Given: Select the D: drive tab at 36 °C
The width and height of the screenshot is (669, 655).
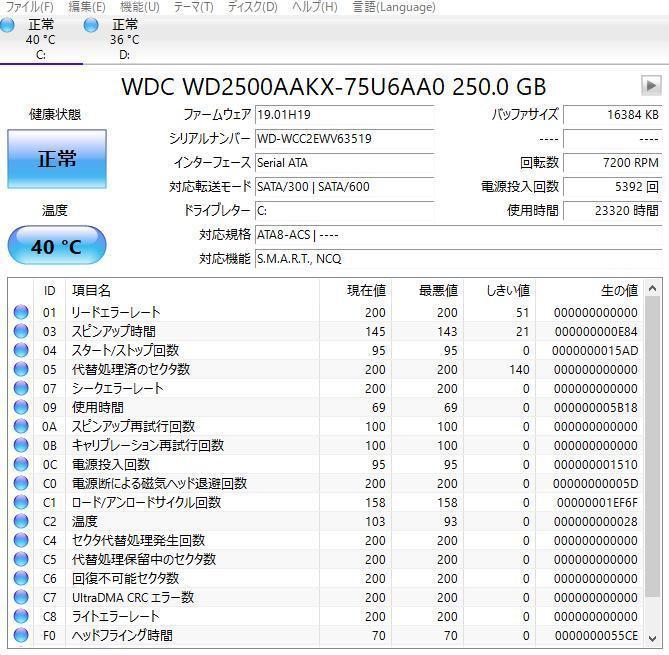Looking at the screenshot, I should pos(125,39).
